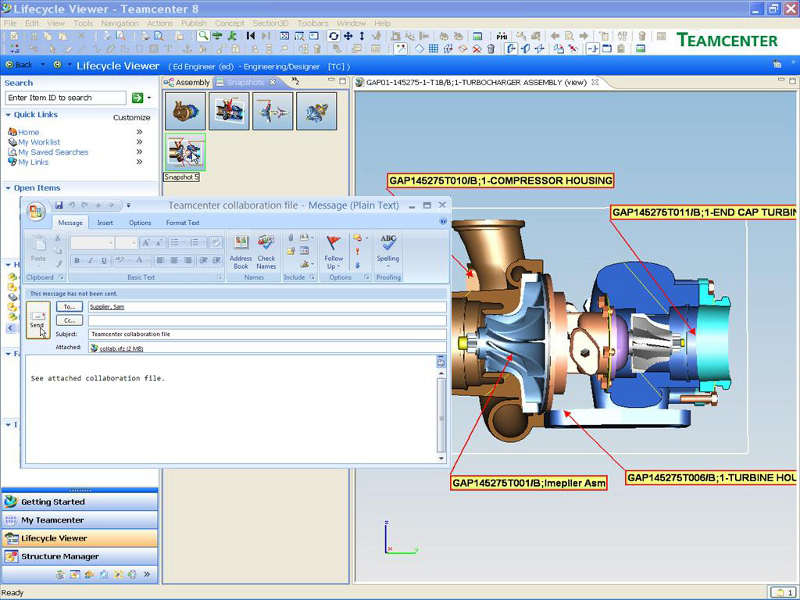800x600 pixels.
Task: Open the Section3D menu
Action: (x=270, y=23)
